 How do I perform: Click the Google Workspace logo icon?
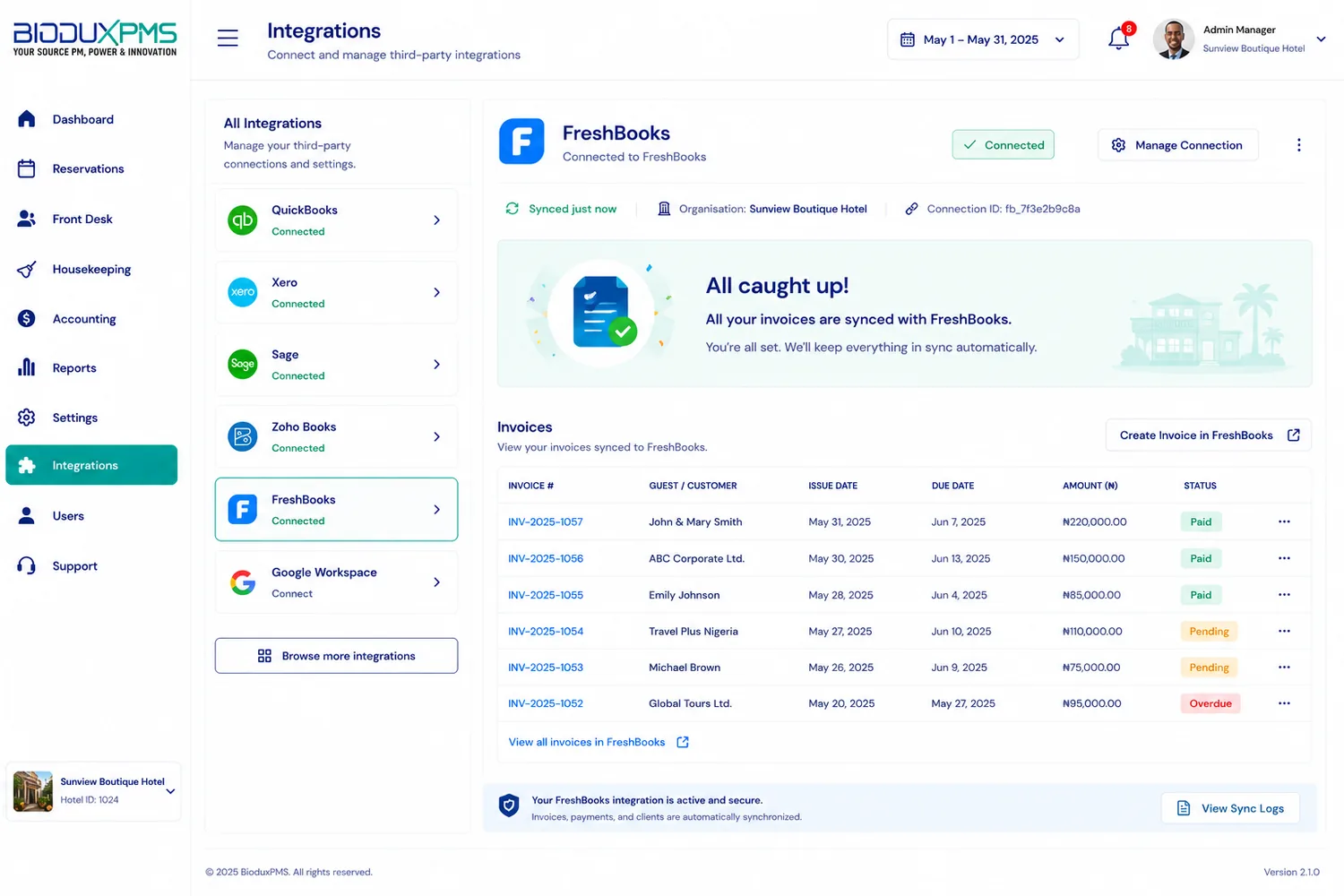243,582
